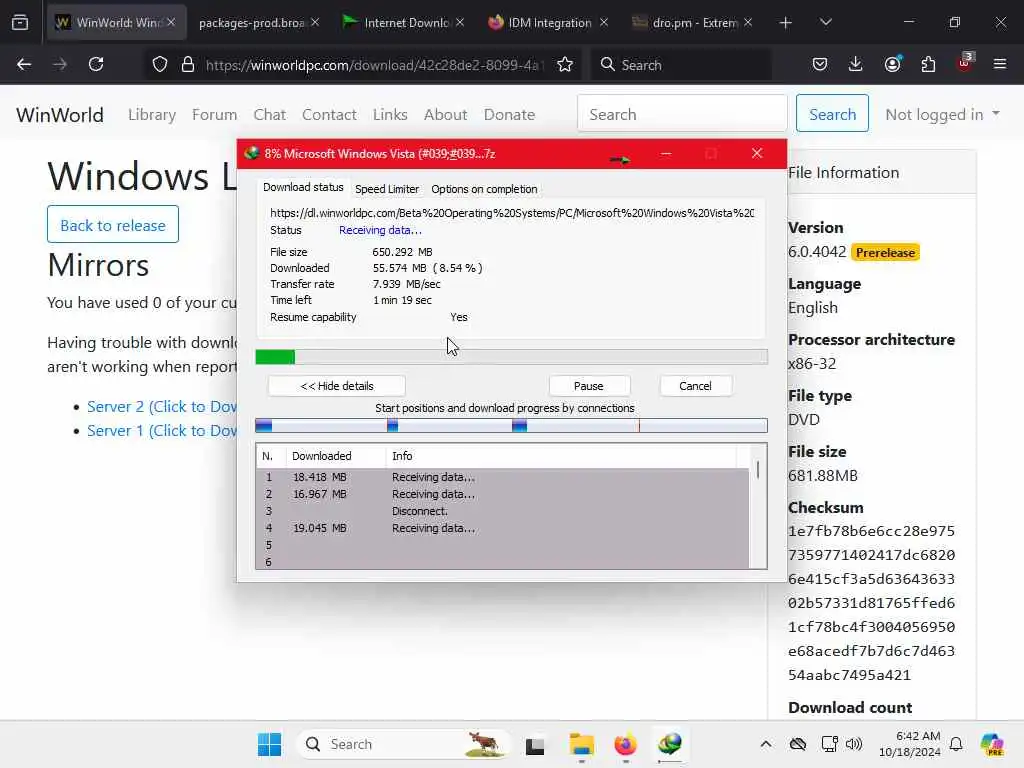Switch to IDM Integration tab

(549, 23)
